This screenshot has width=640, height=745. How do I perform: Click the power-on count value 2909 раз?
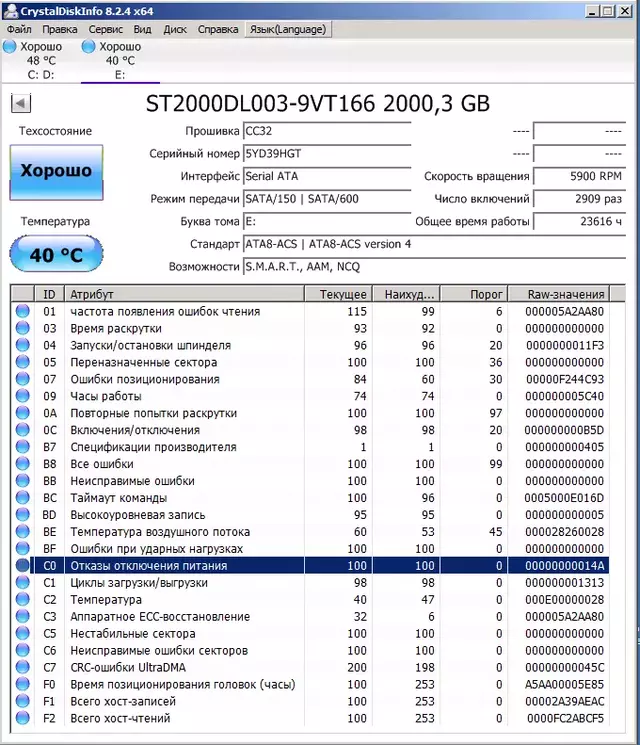tap(579, 199)
